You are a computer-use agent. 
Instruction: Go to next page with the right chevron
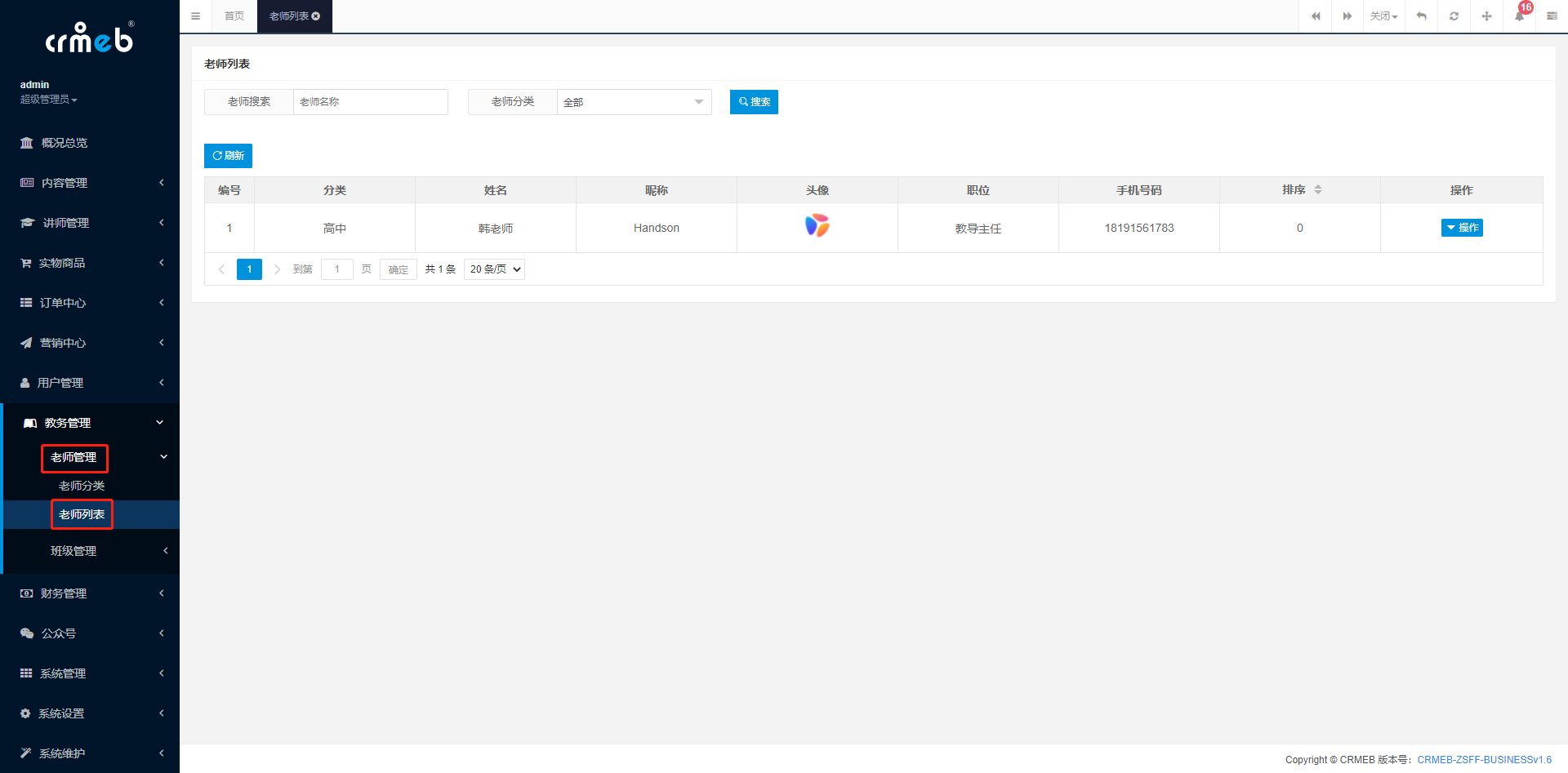(x=278, y=269)
